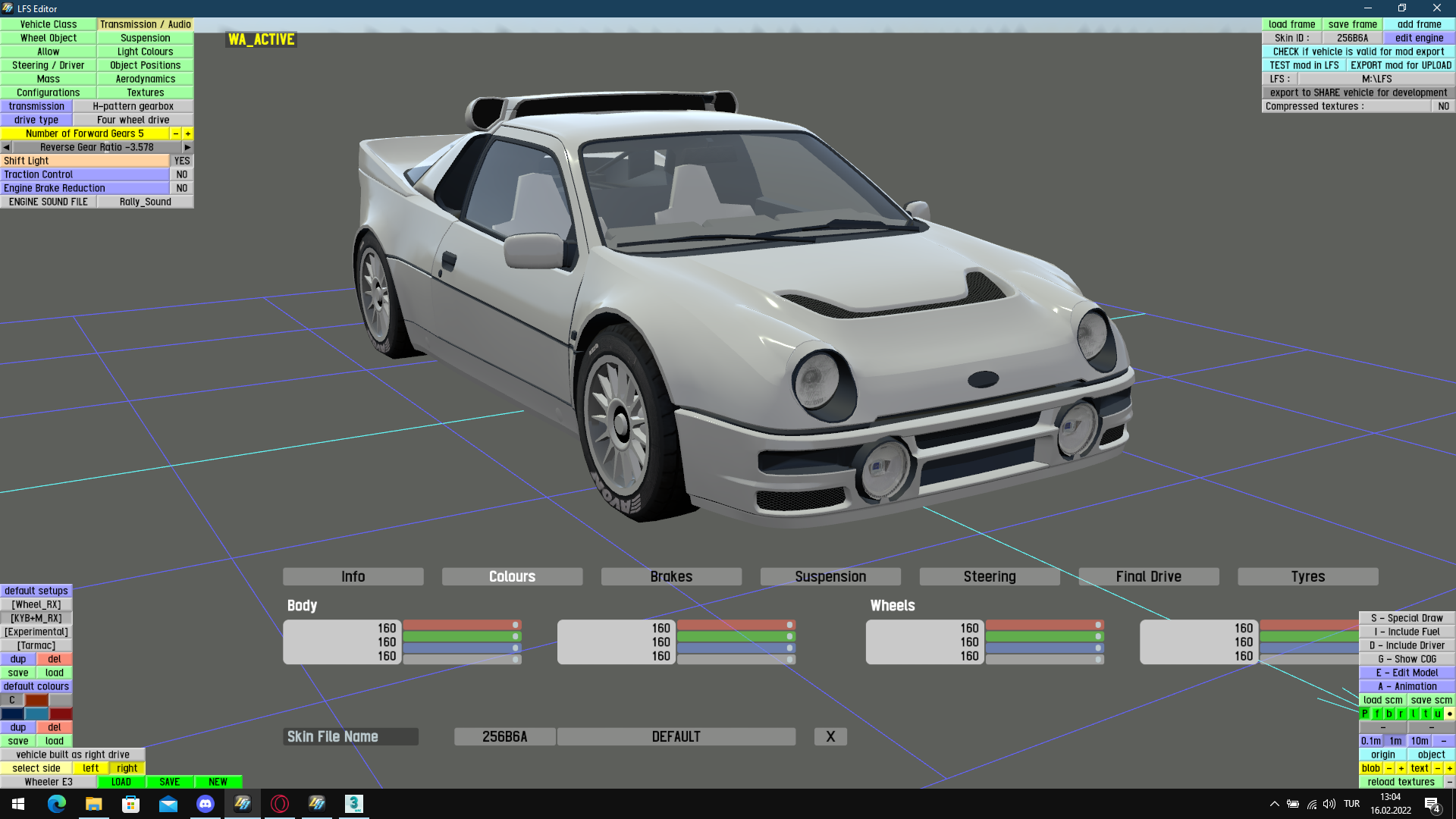Viewport: 1456px width, 819px height.
Task: Click EXPORT mod for UPLOAD button
Action: (1401, 65)
